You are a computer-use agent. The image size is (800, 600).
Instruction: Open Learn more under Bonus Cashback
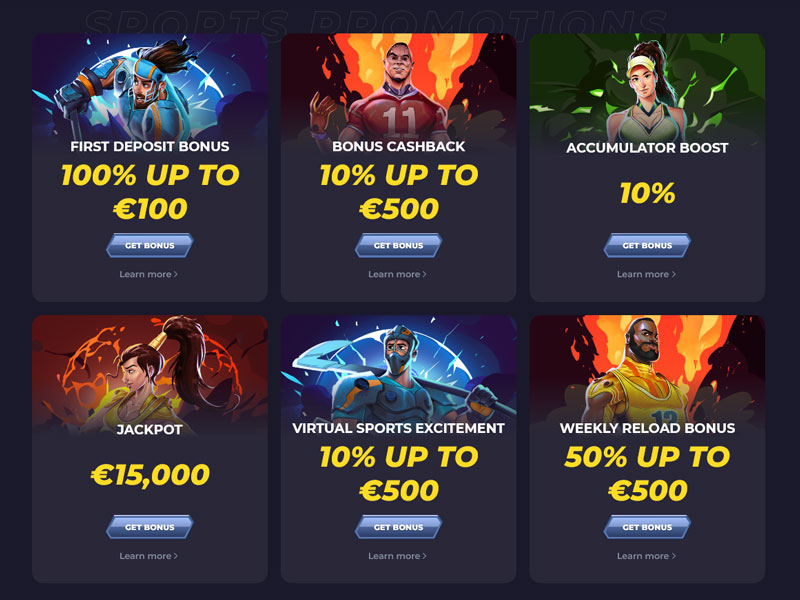[397, 274]
